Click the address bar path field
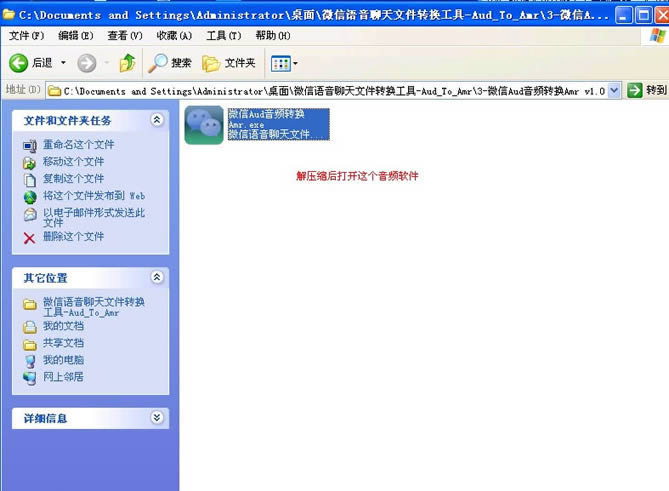This screenshot has width=669, height=491. [330, 90]
